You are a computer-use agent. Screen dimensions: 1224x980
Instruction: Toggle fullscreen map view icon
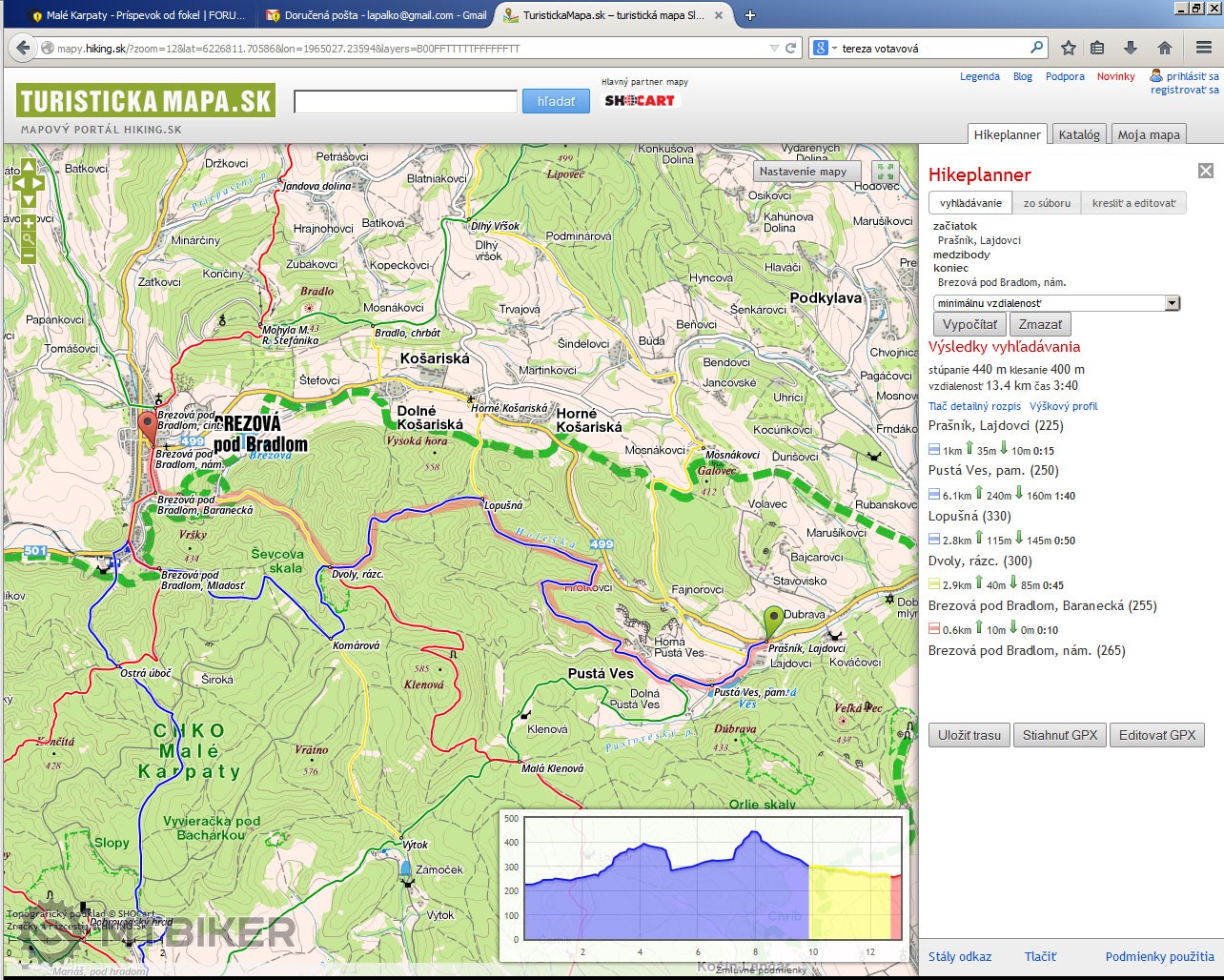[x=886, y=172]
